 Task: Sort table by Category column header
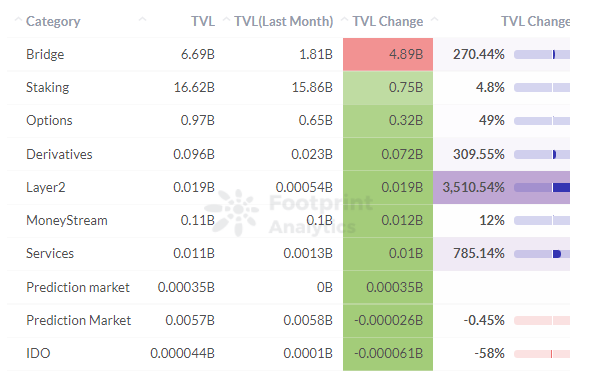pos(53,21)
